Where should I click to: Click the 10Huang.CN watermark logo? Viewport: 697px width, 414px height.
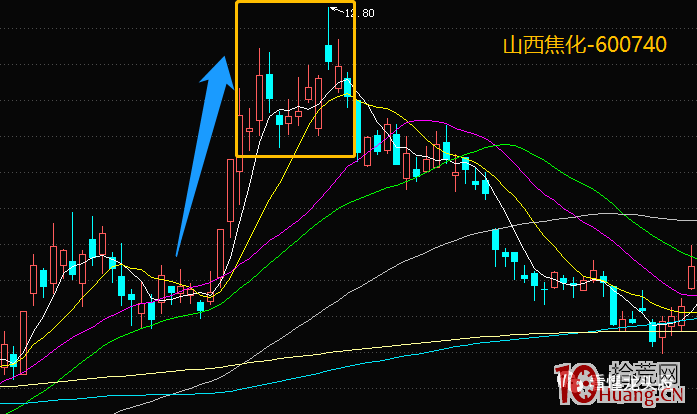[621, 383]
